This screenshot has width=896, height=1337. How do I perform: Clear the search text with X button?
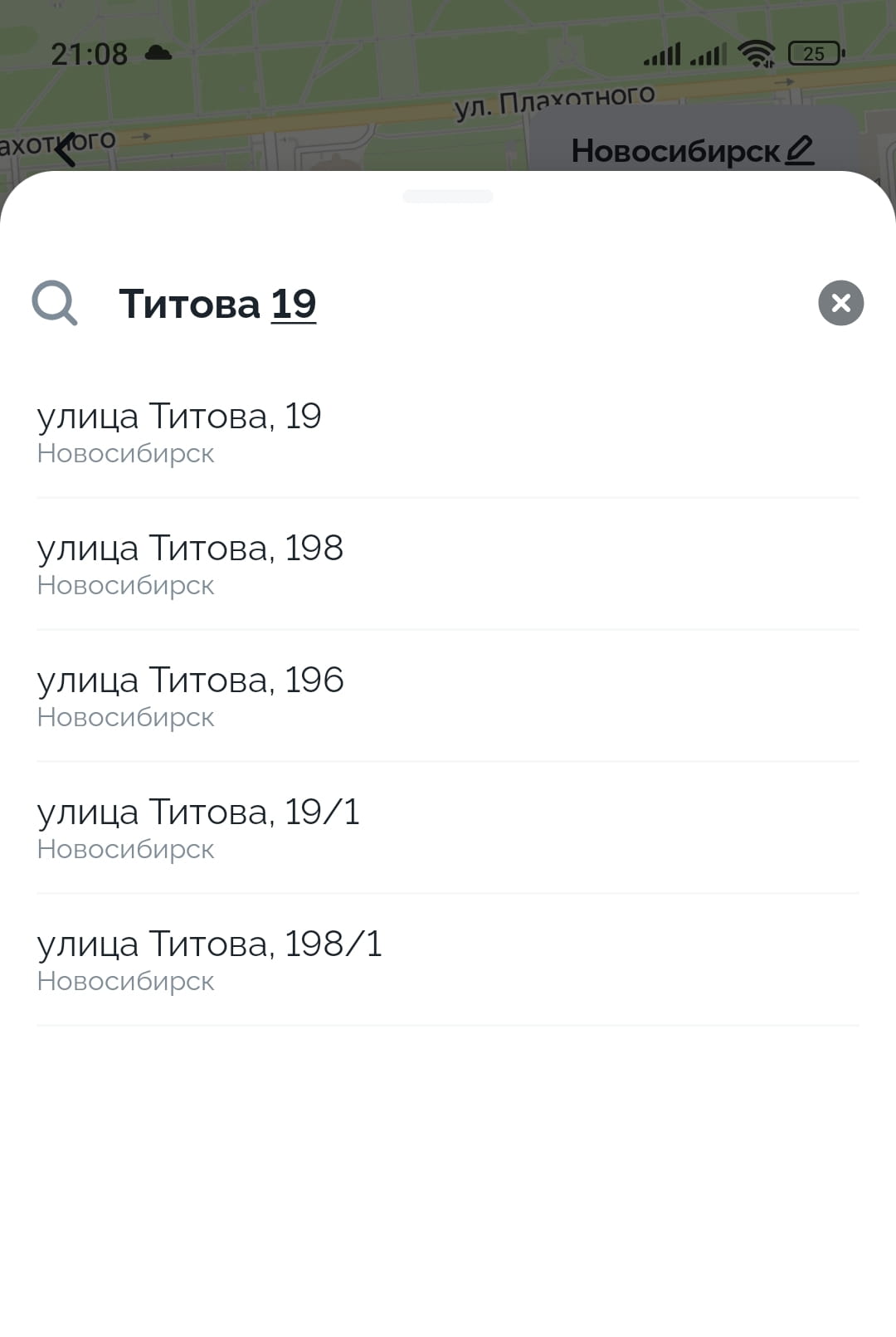[840, 303]
